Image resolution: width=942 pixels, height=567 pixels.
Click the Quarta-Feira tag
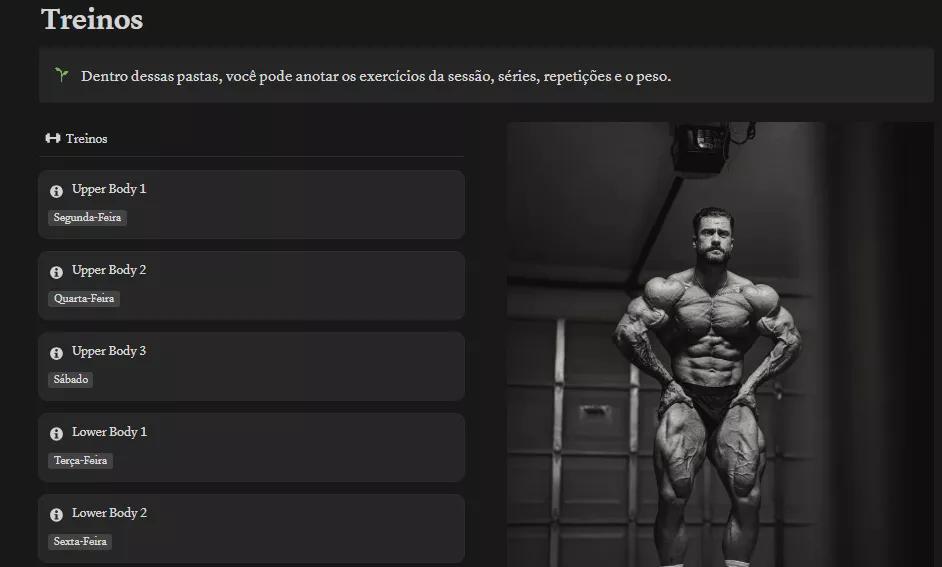[x=84, y=299]
